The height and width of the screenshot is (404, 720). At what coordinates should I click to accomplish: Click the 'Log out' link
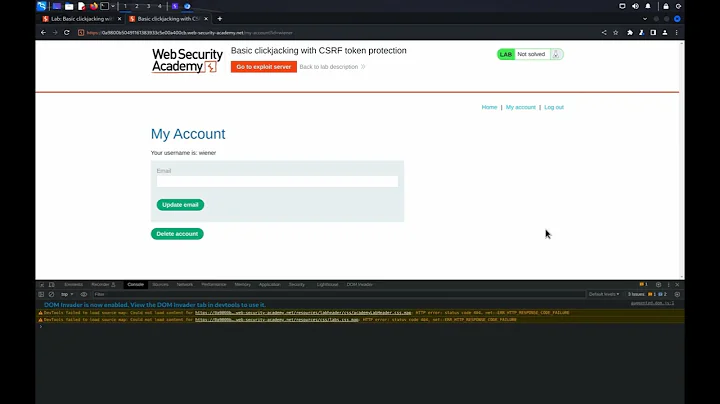click(554, 107)
